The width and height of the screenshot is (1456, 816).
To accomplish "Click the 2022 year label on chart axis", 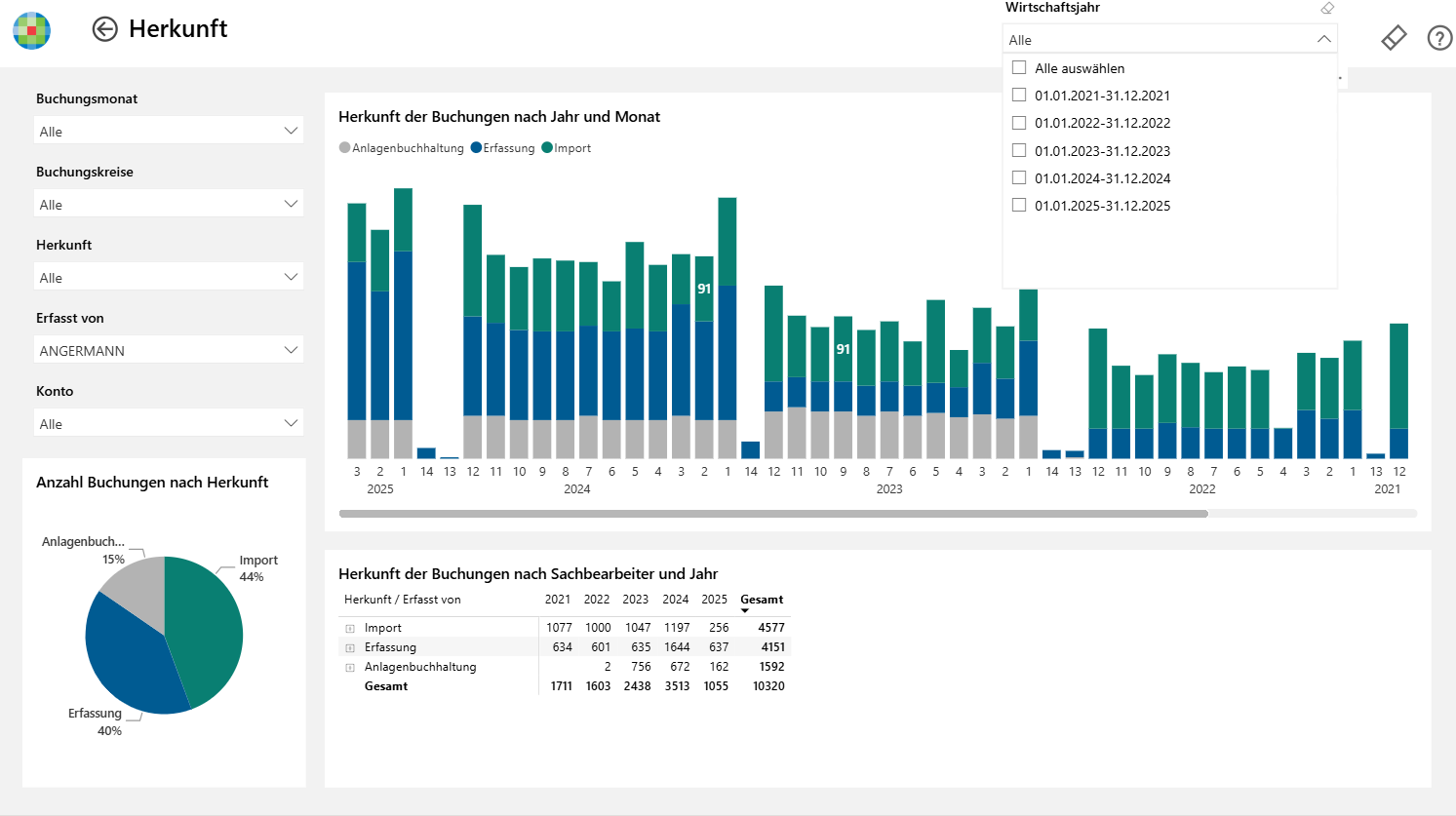I will [x=1202, y=489].
